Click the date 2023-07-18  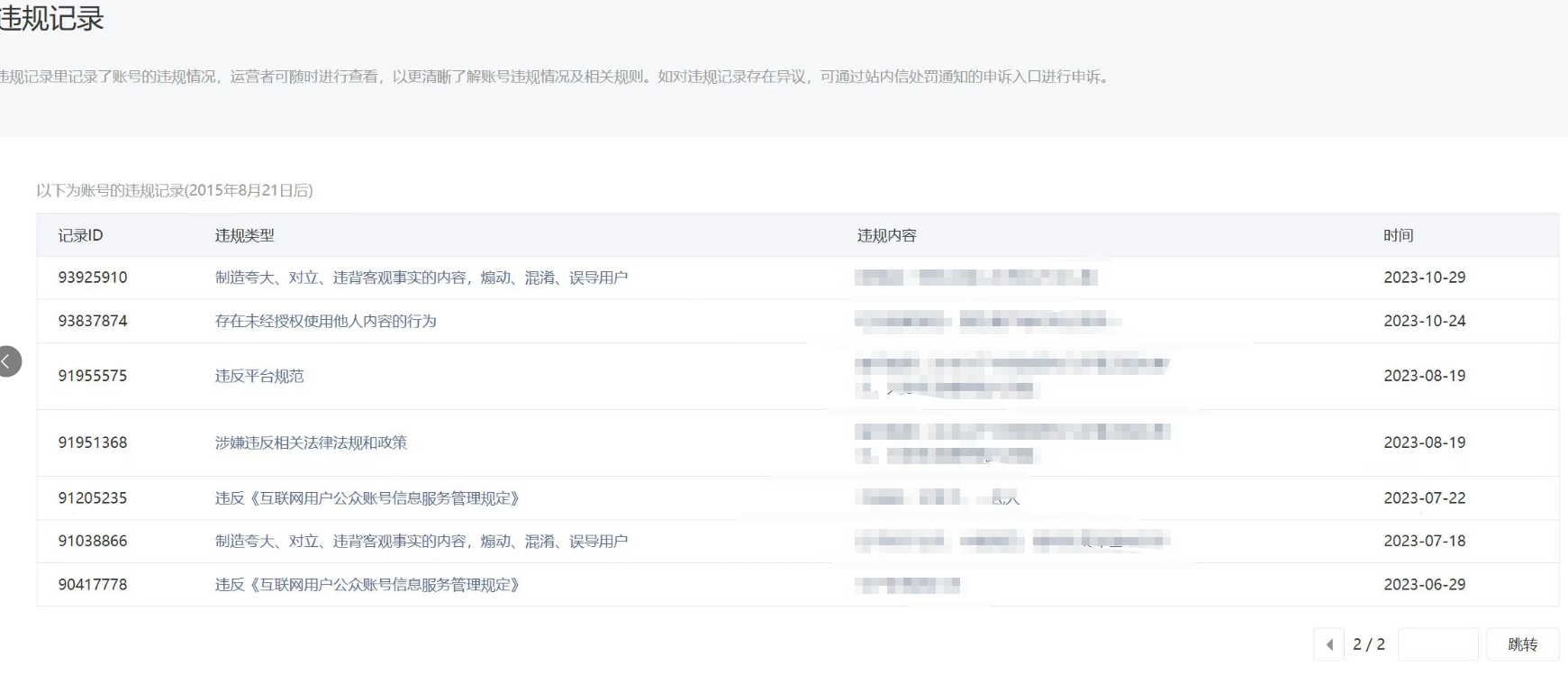[x=1425, y=542]
